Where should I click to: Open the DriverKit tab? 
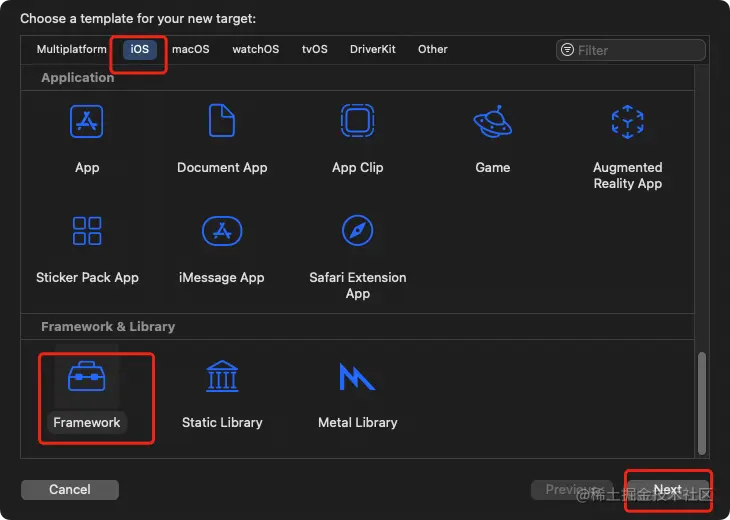coord(373,49)
